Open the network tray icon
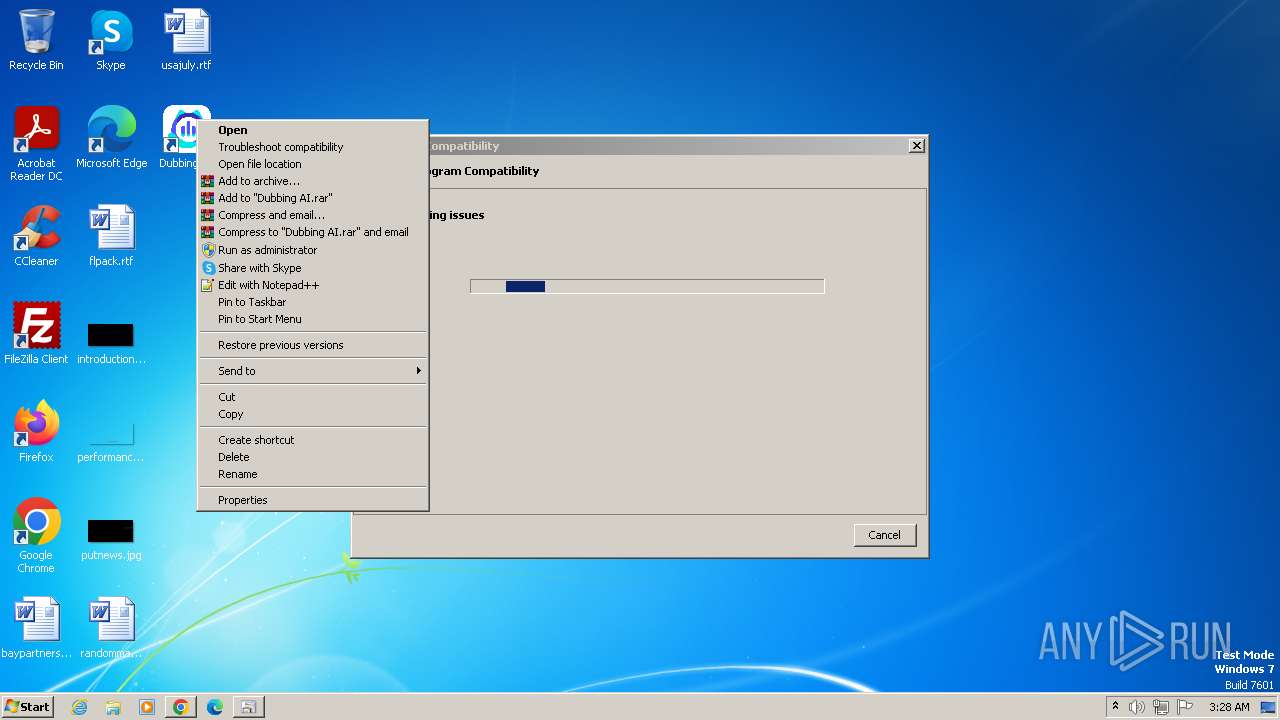Viewport: 1280px width, 720px height. pyautogui.click(x=1161, y=707)
